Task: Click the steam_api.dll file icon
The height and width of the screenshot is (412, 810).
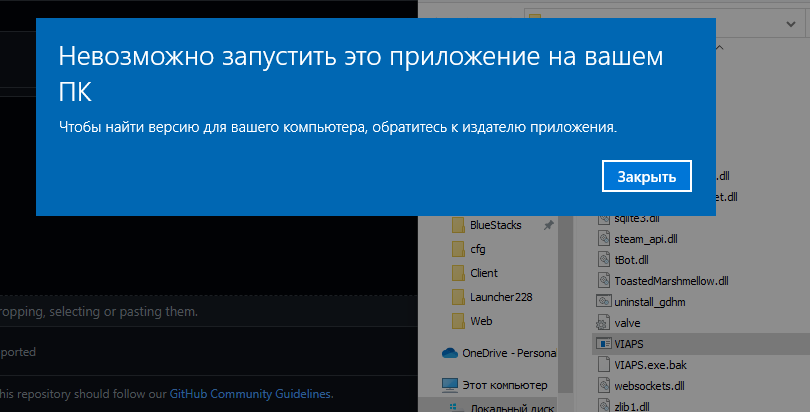Action: 604,239
